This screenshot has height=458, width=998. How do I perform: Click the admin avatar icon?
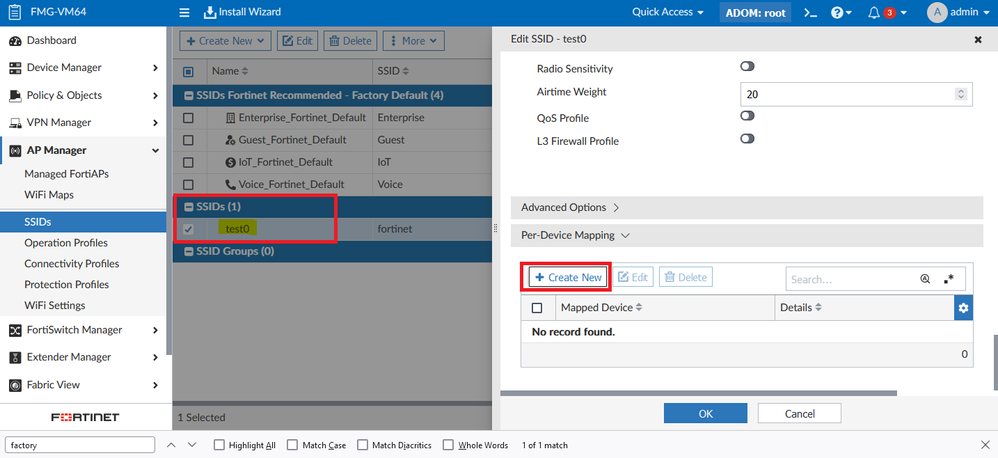[937, 12]
